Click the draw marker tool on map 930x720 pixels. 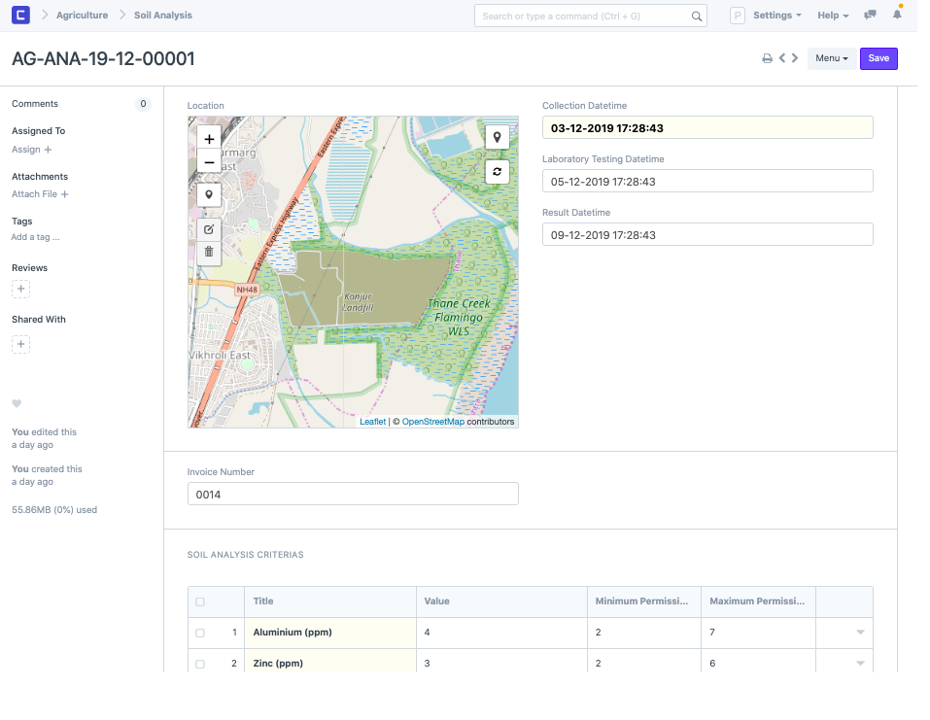209,195
